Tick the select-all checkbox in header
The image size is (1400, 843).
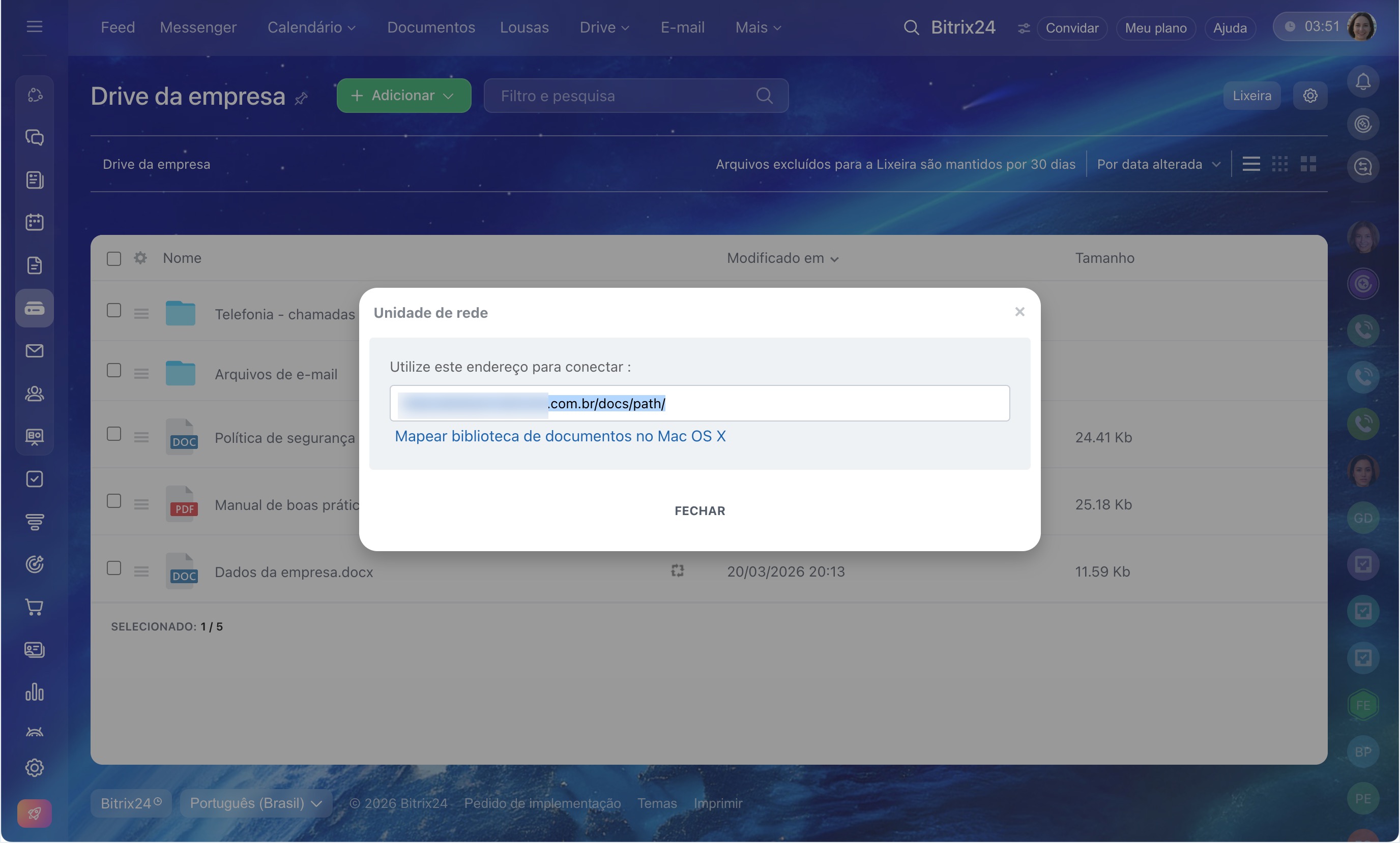pos(113,258)
